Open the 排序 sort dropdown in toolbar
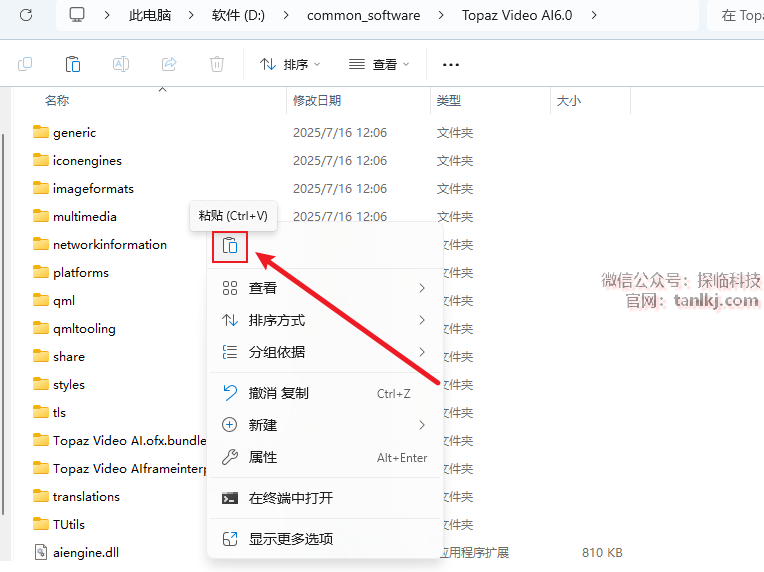This screenshot has height=572, width=764. coord(290,64)
